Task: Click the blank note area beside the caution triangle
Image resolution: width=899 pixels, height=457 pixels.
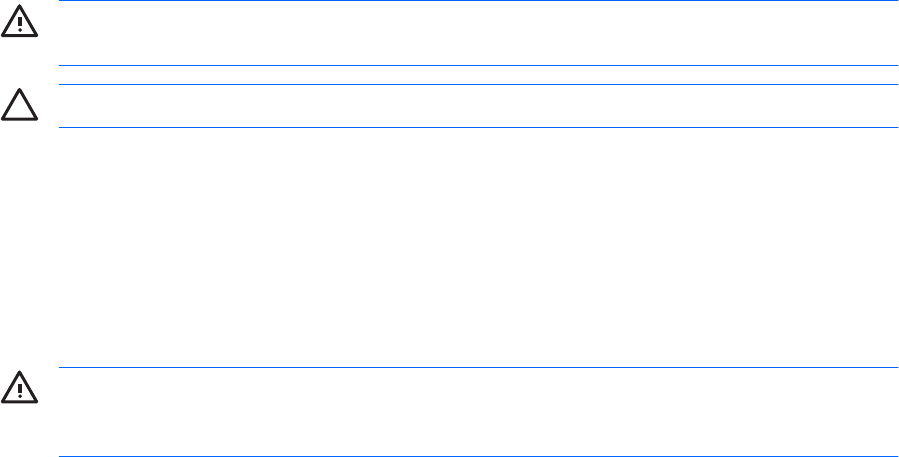Action: point(478,106)
